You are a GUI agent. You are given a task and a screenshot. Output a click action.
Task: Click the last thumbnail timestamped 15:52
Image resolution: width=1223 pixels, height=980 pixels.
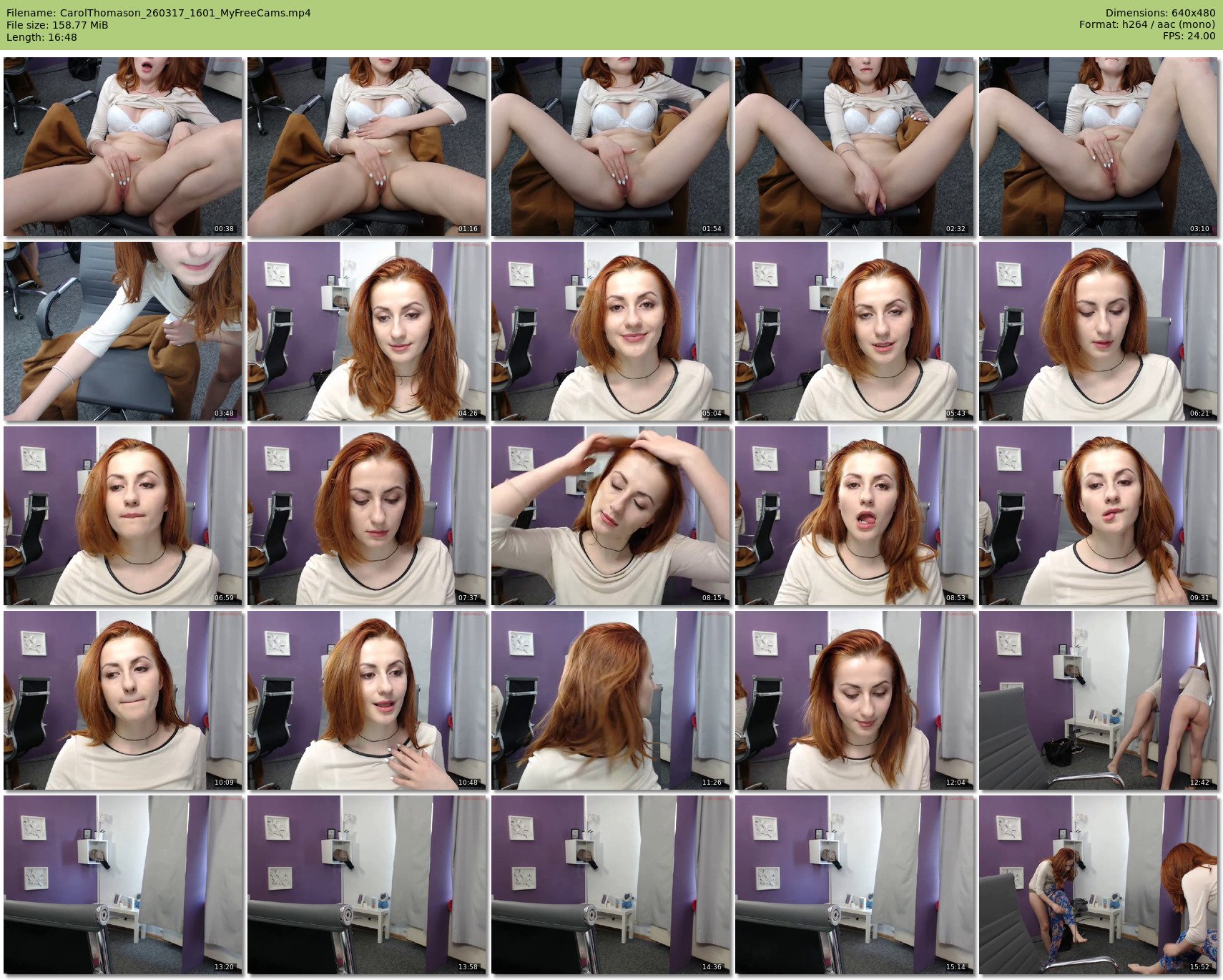(x=1099, y=885)
